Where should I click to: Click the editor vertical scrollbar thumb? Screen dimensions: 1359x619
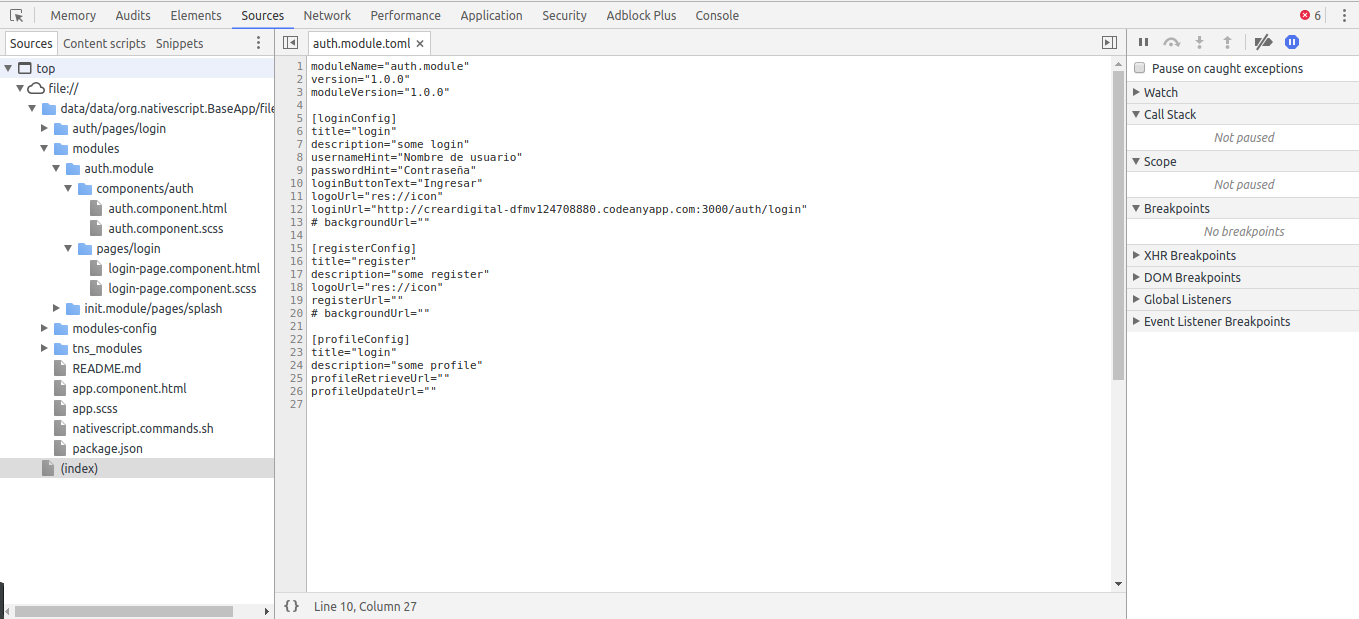point(1118,225)
